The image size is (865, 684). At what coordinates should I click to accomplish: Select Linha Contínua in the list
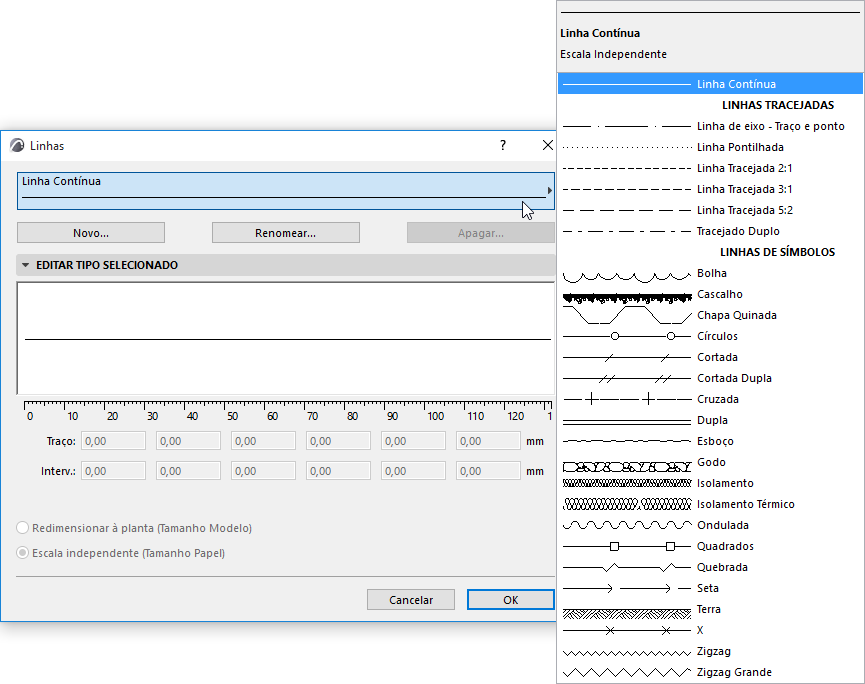pyautogui.click(x=710, y=84)
